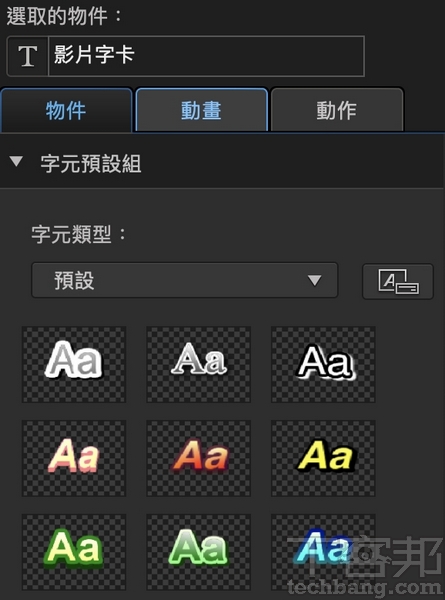The image size is (445, 600).
Task: Click the 字元類型 label
Action: click(x=79, y=234)
